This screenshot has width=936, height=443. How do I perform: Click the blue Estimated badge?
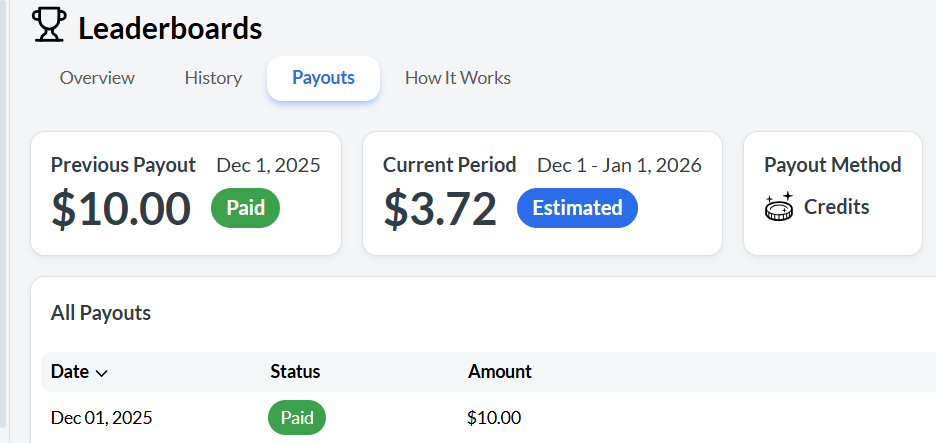pos(577,208)
